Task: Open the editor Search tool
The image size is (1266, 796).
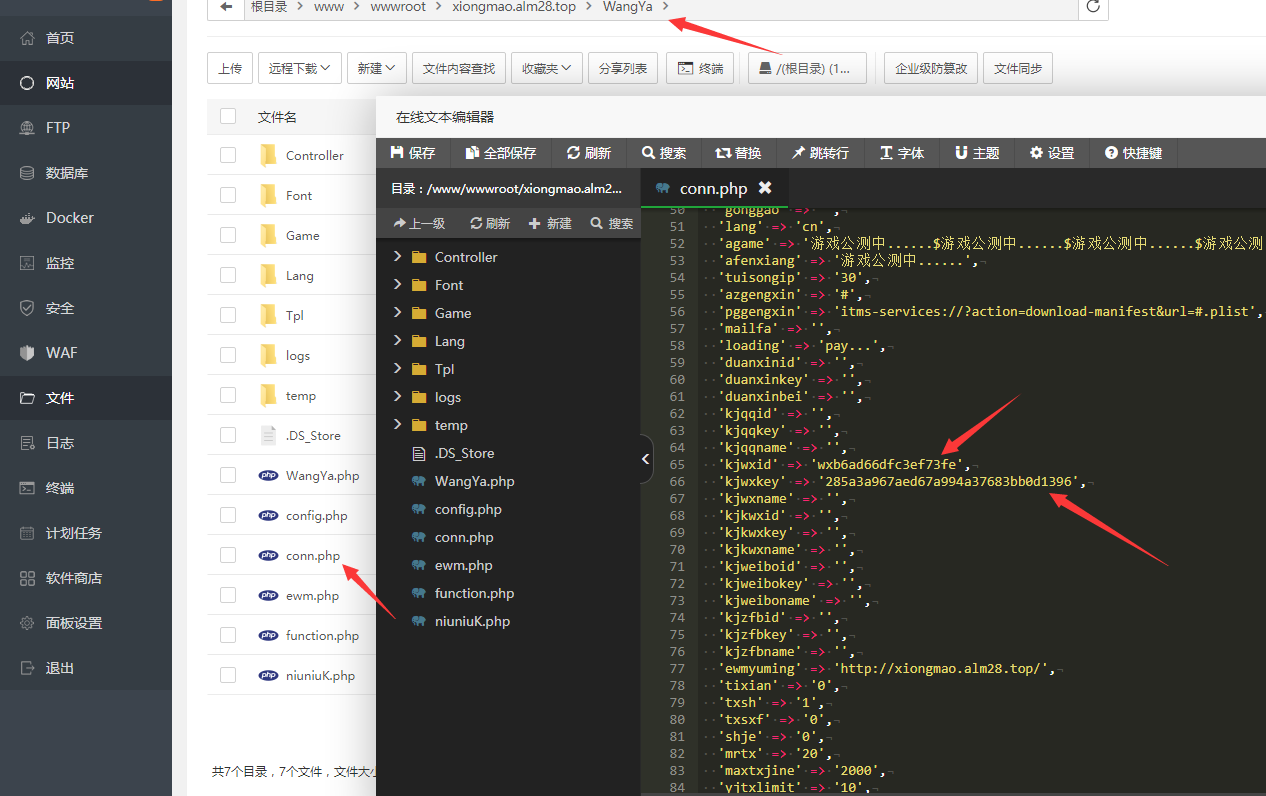Action: click(x=664, y=153)
